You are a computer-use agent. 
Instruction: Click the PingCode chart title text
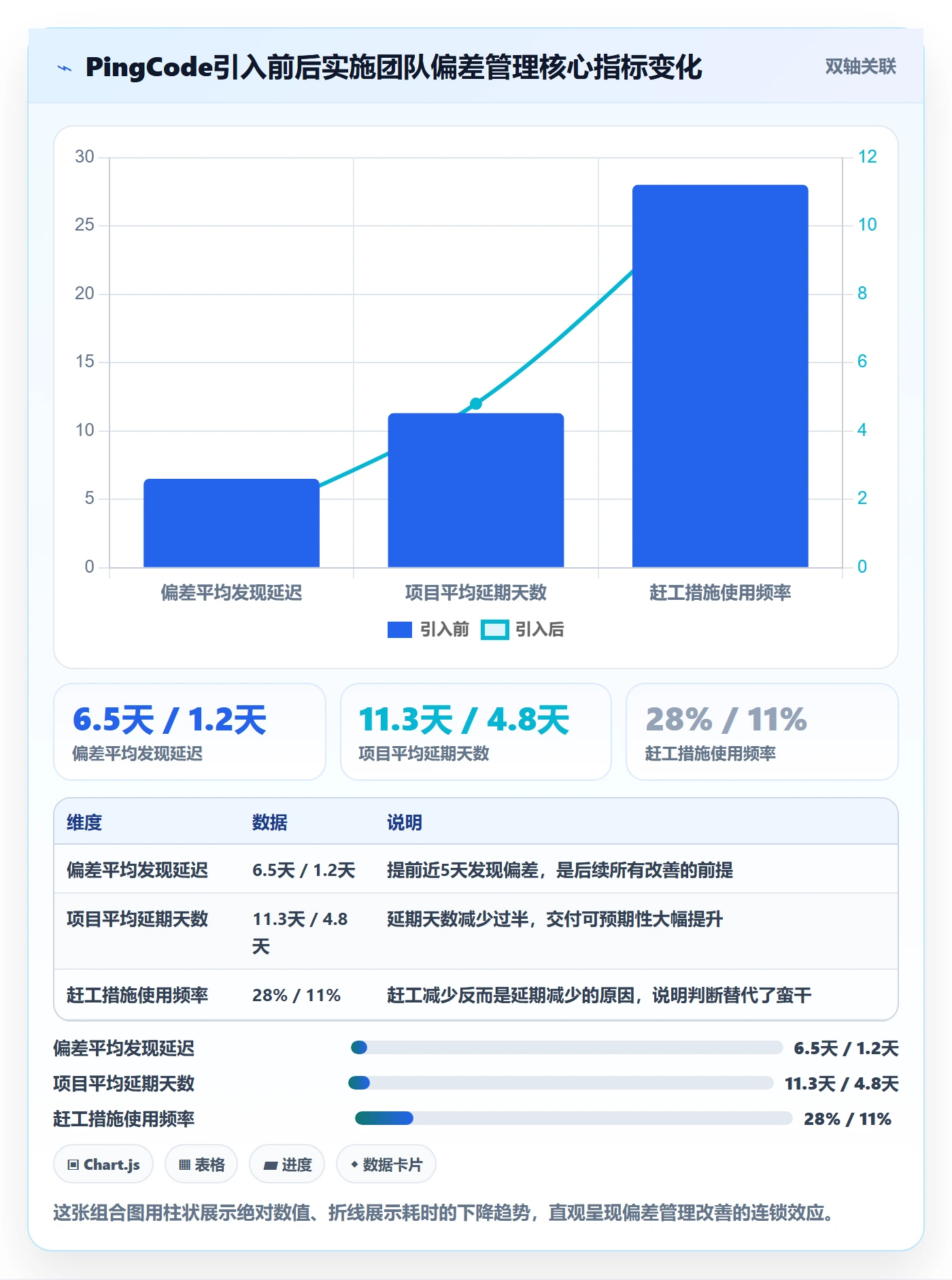coord(394,67)
